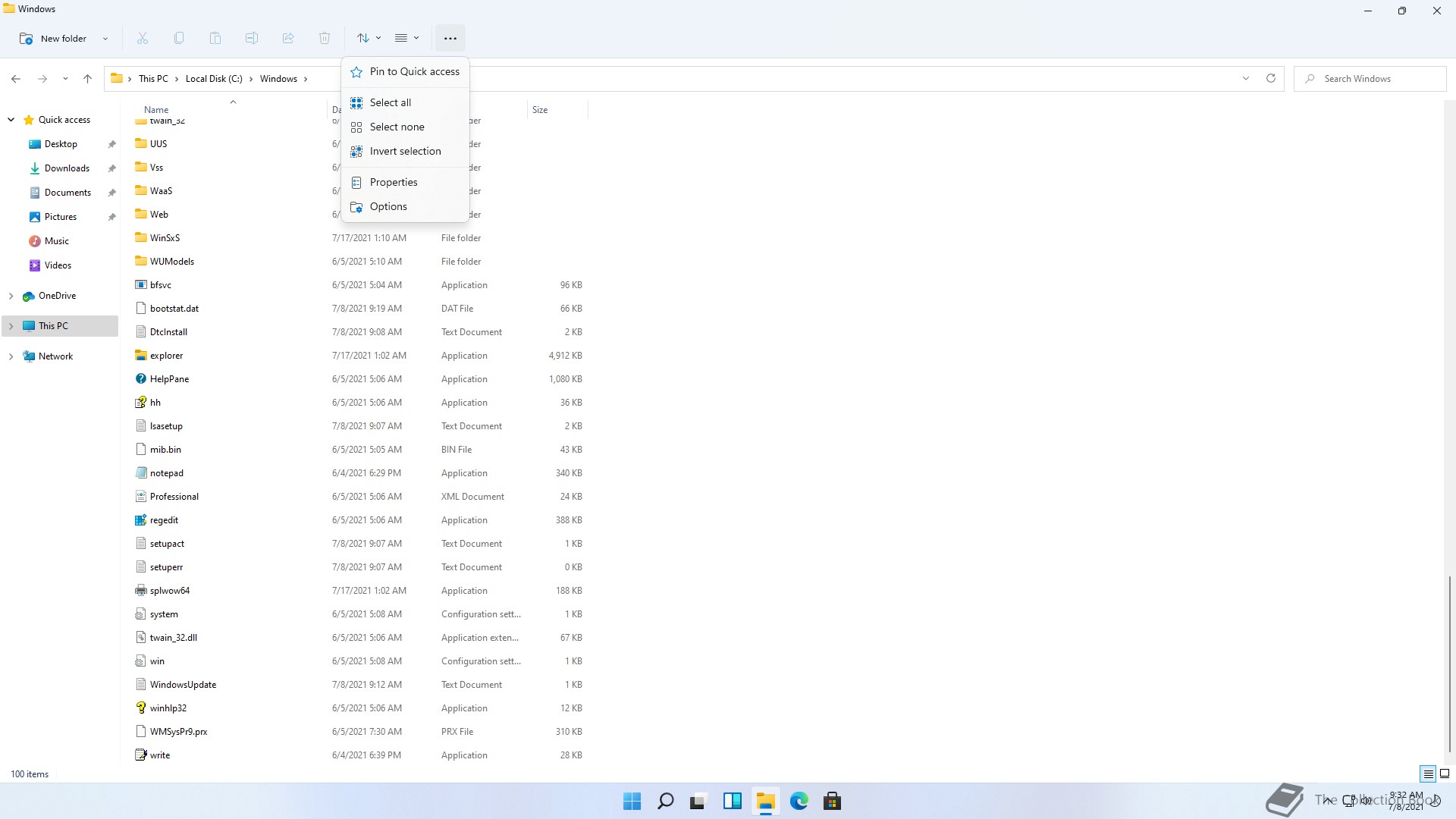The width and height of the screenshot is (1456, 819).
Task: Open Microsoft Store from taskbar
Action: [x=832, y=801]
